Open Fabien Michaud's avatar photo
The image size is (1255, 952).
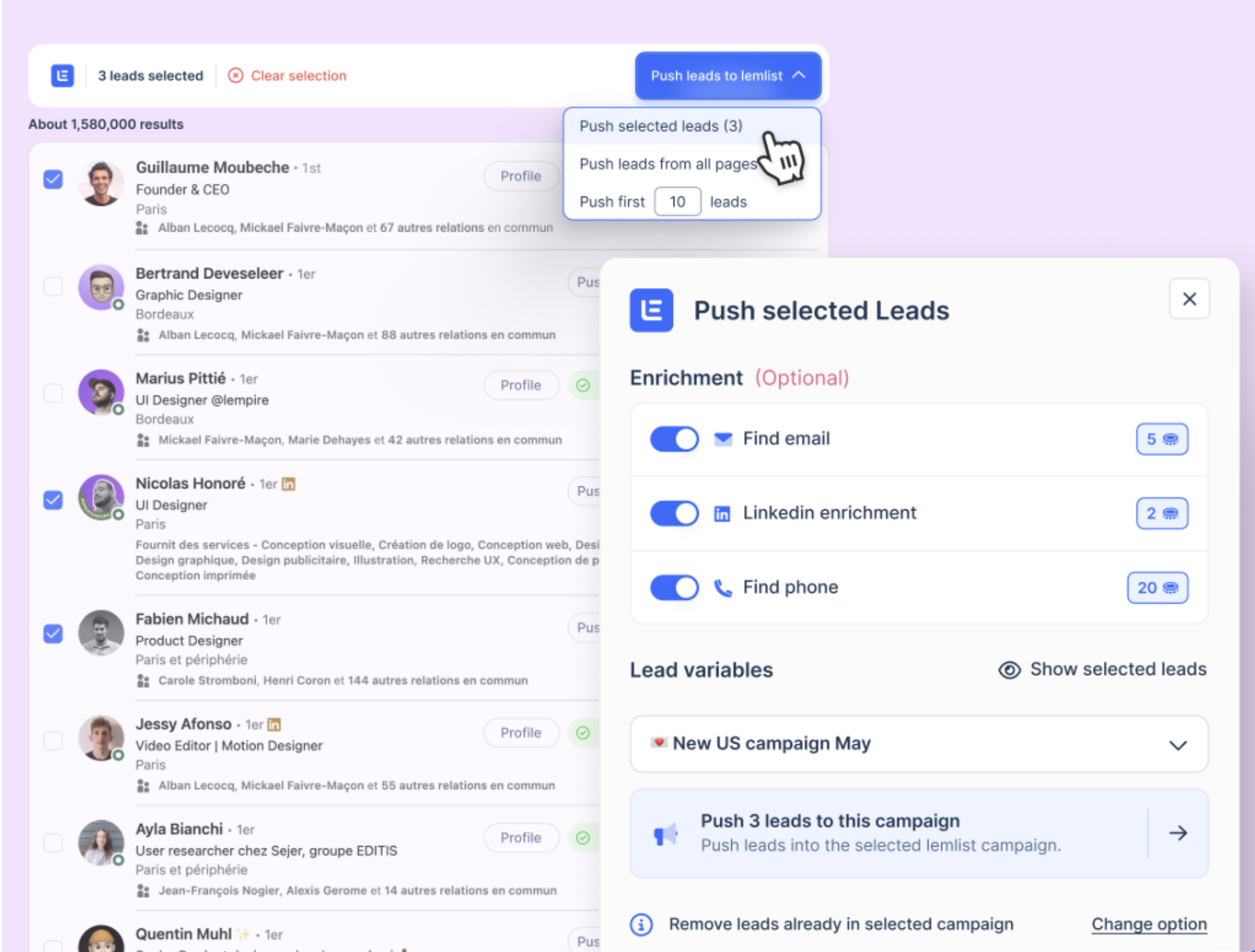[x=101, y=633]
